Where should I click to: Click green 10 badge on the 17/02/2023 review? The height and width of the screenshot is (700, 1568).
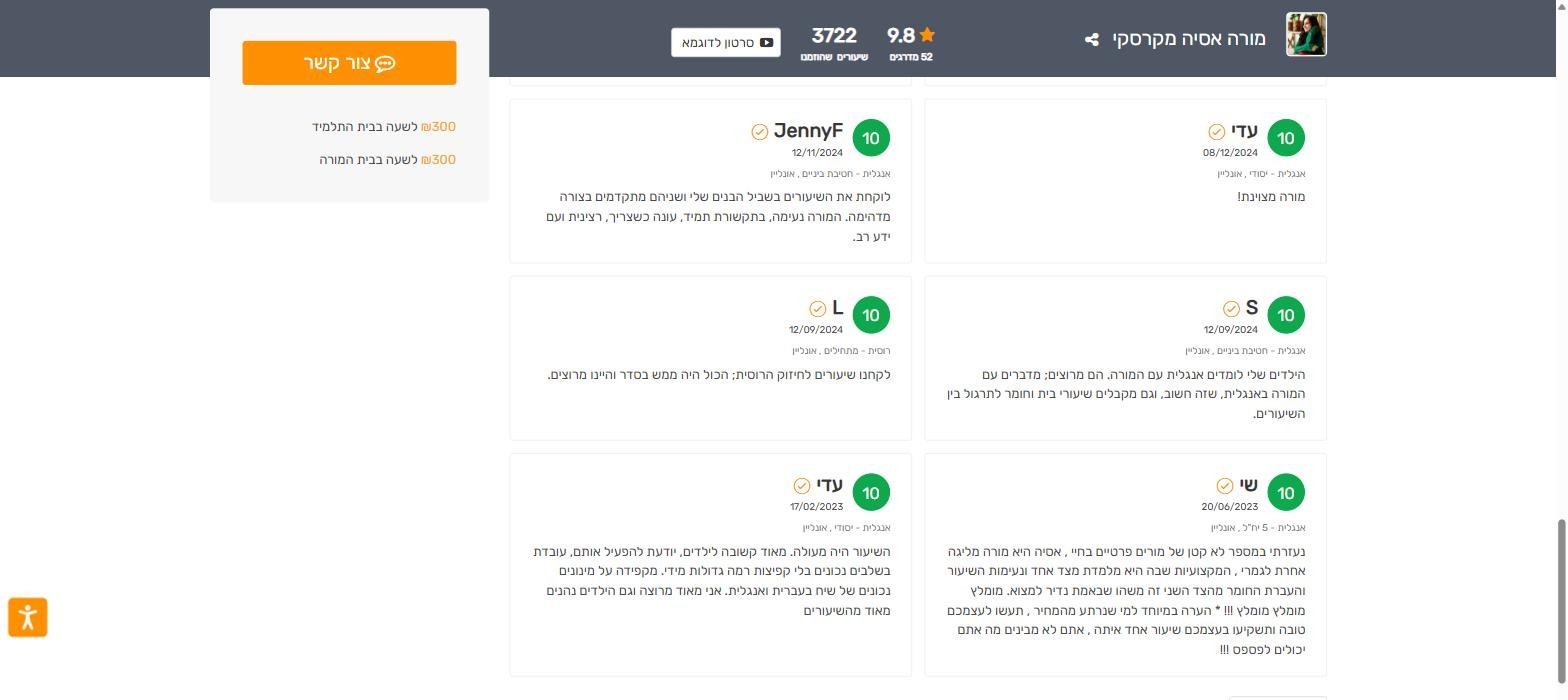[871, 492]
